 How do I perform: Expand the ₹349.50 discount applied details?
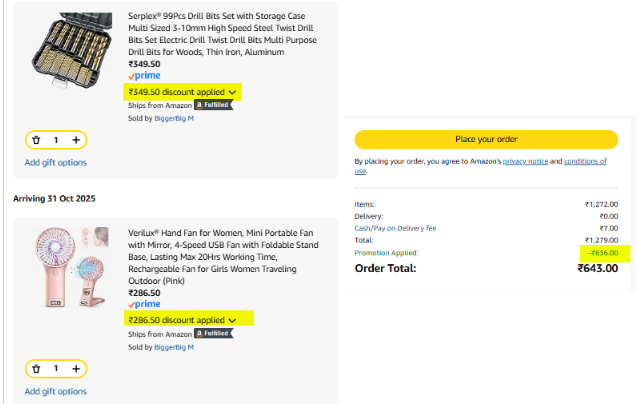232,92
